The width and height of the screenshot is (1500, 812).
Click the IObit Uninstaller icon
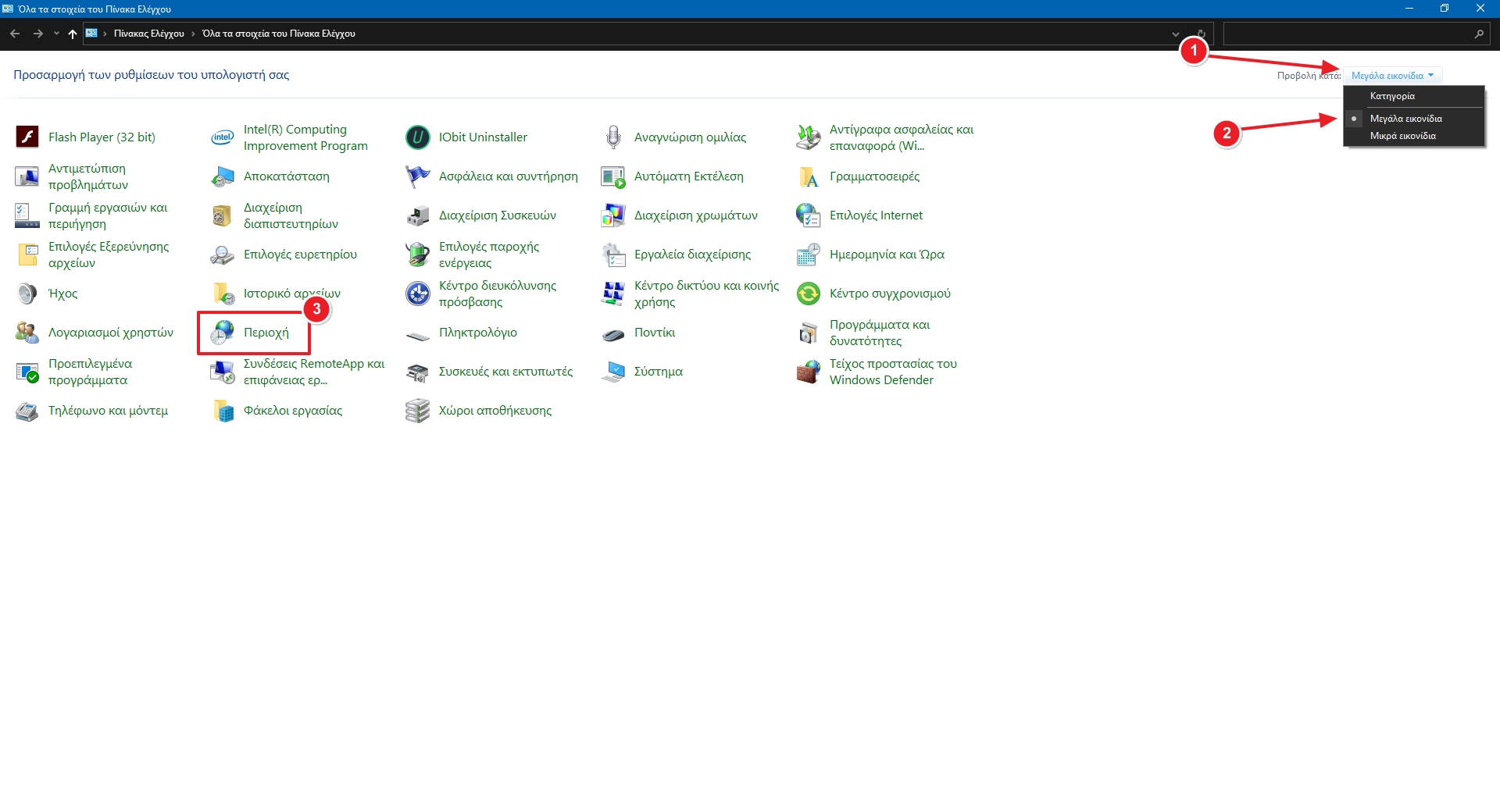click(x=418, y=137)
